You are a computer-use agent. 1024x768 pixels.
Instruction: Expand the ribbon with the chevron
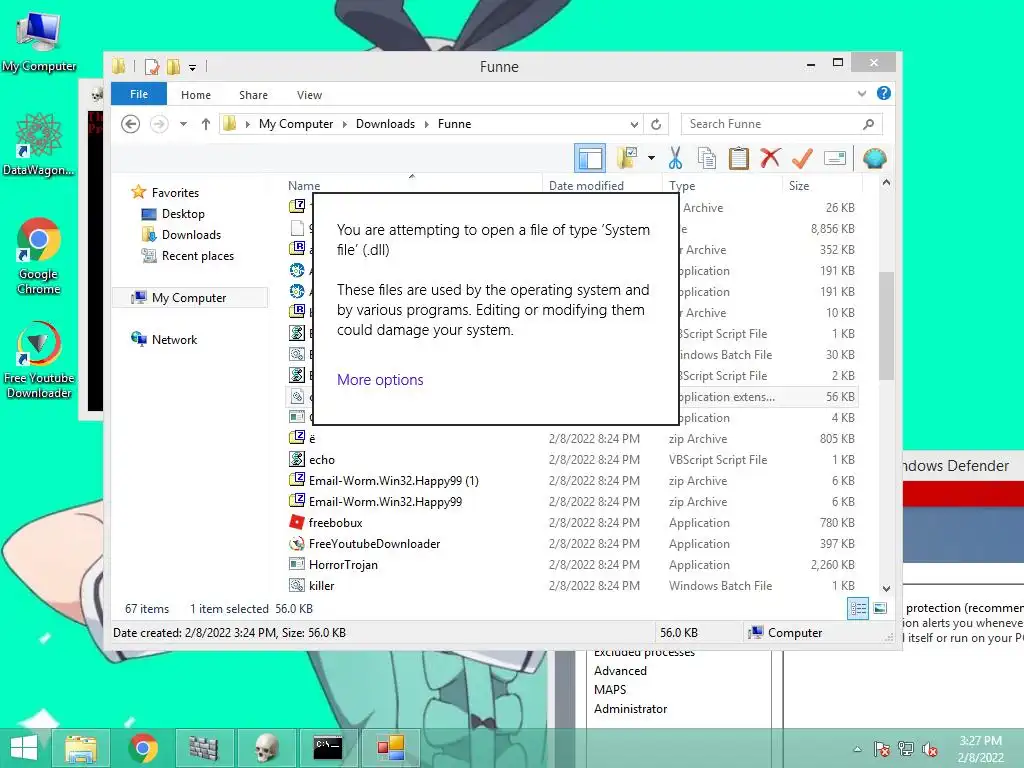(x=862, y=93)
